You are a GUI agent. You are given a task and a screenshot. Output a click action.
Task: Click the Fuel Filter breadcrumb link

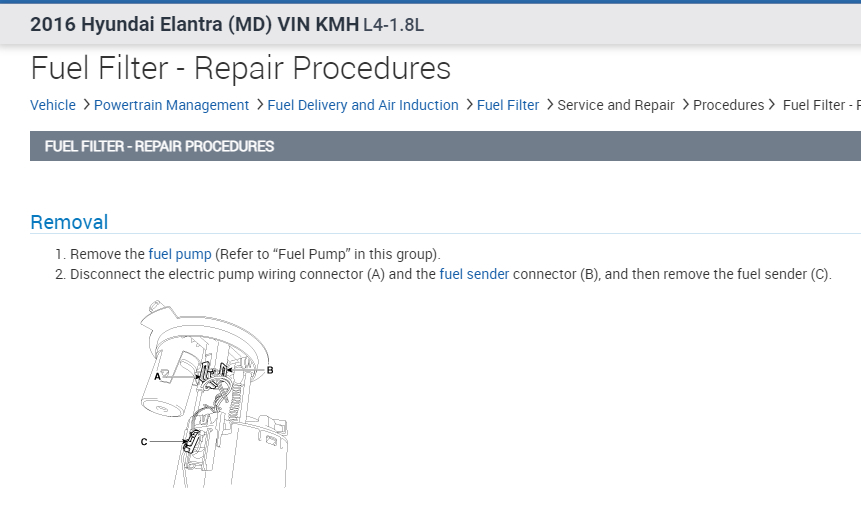(508, 105)
